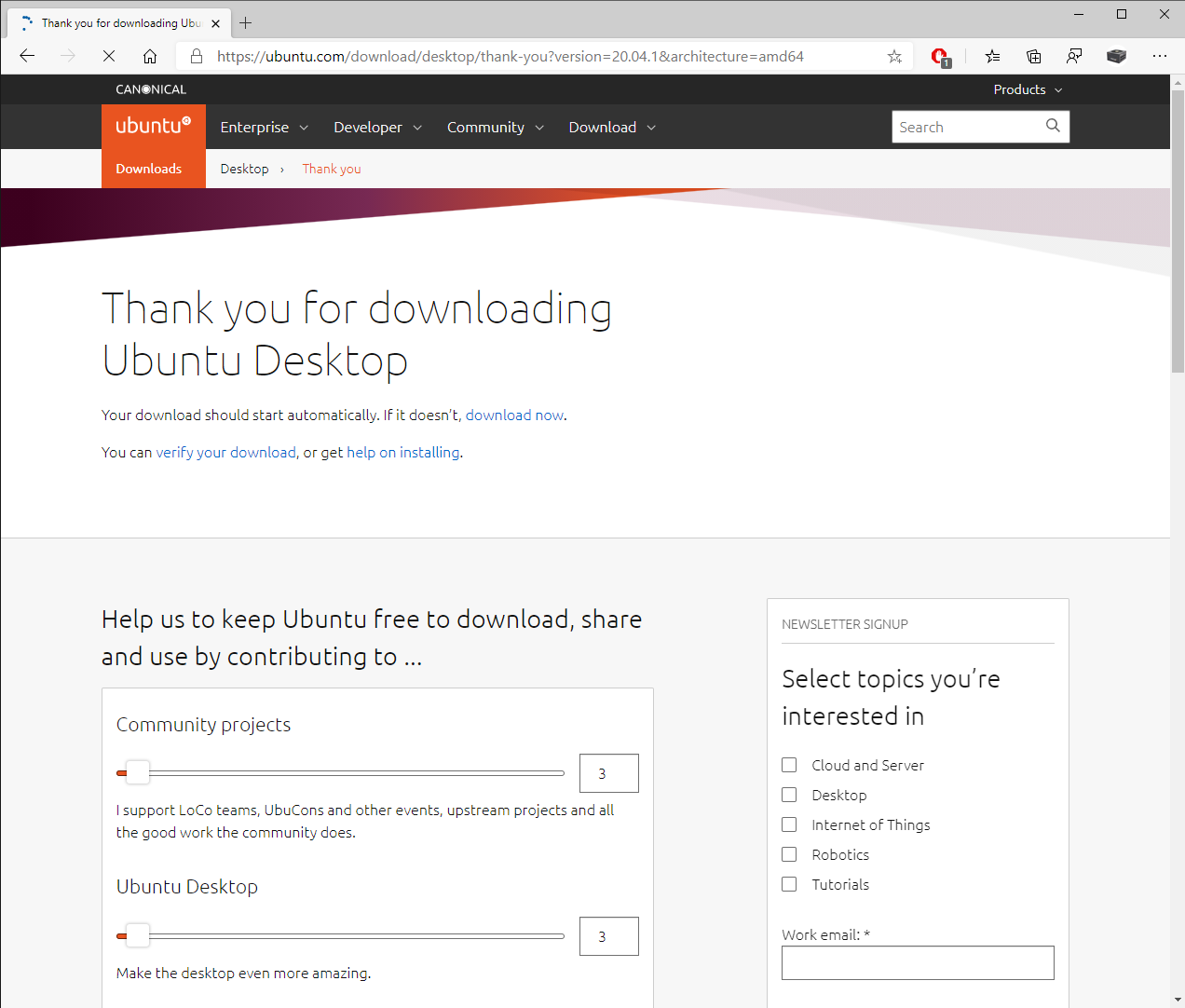This screenshot has height=1008, width=1185.
Task: Open the red extension icon with badge
Action: pos(940,57)
